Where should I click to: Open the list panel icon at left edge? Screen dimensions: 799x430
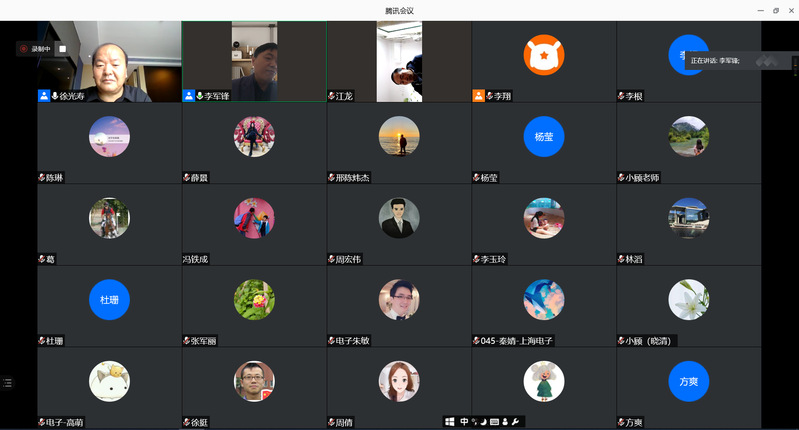[7, 382]
